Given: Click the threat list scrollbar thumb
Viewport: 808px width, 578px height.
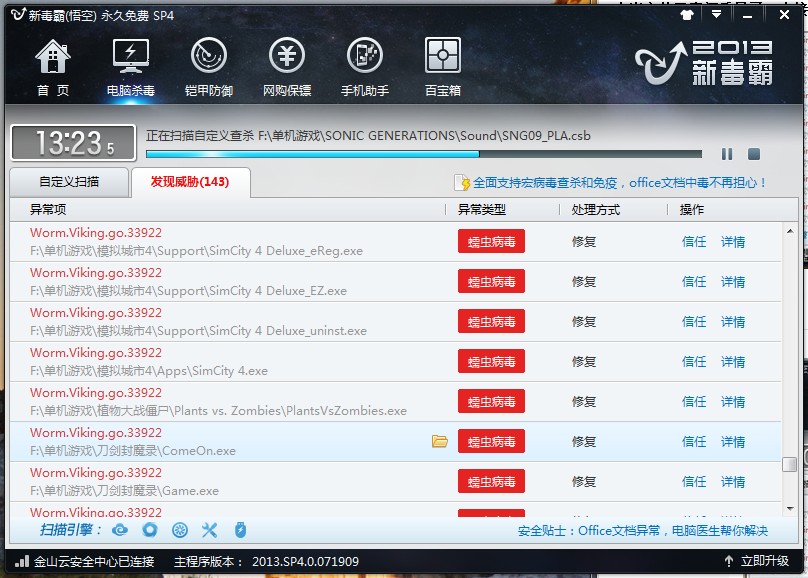Looking at the screenshot, I should point(789,464).
